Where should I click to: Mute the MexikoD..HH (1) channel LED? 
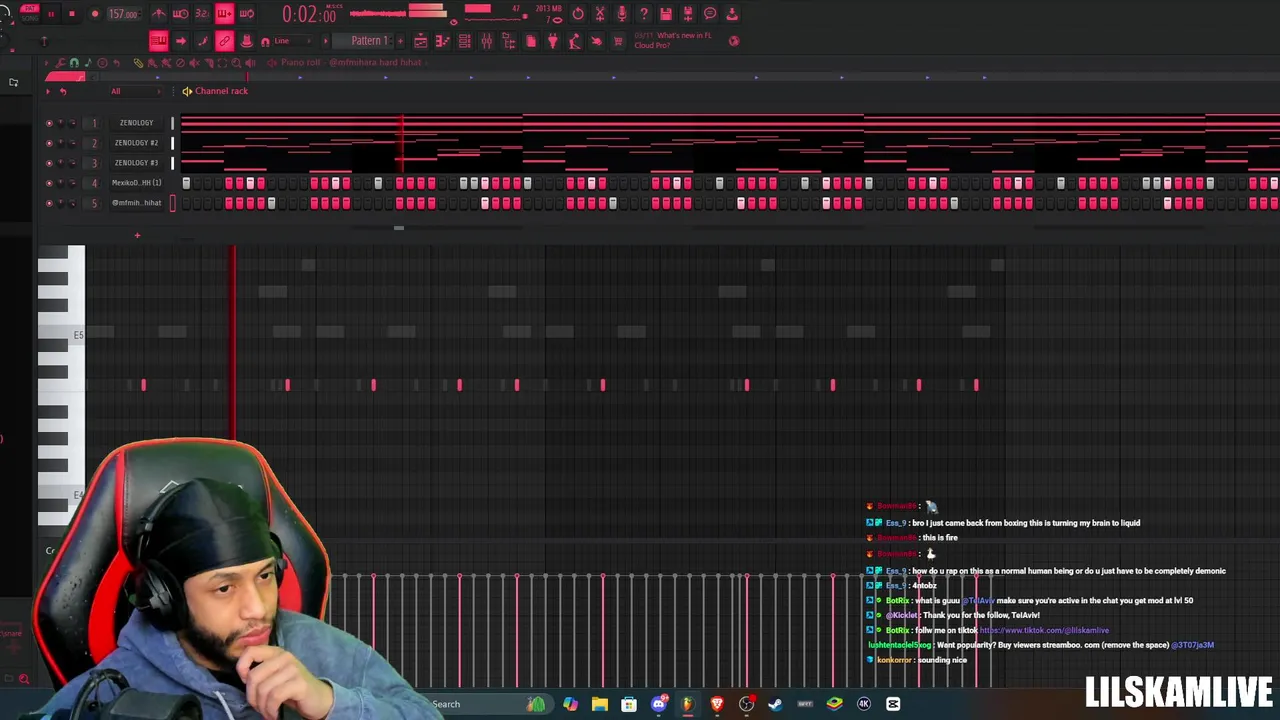click(x=49, y=183)
